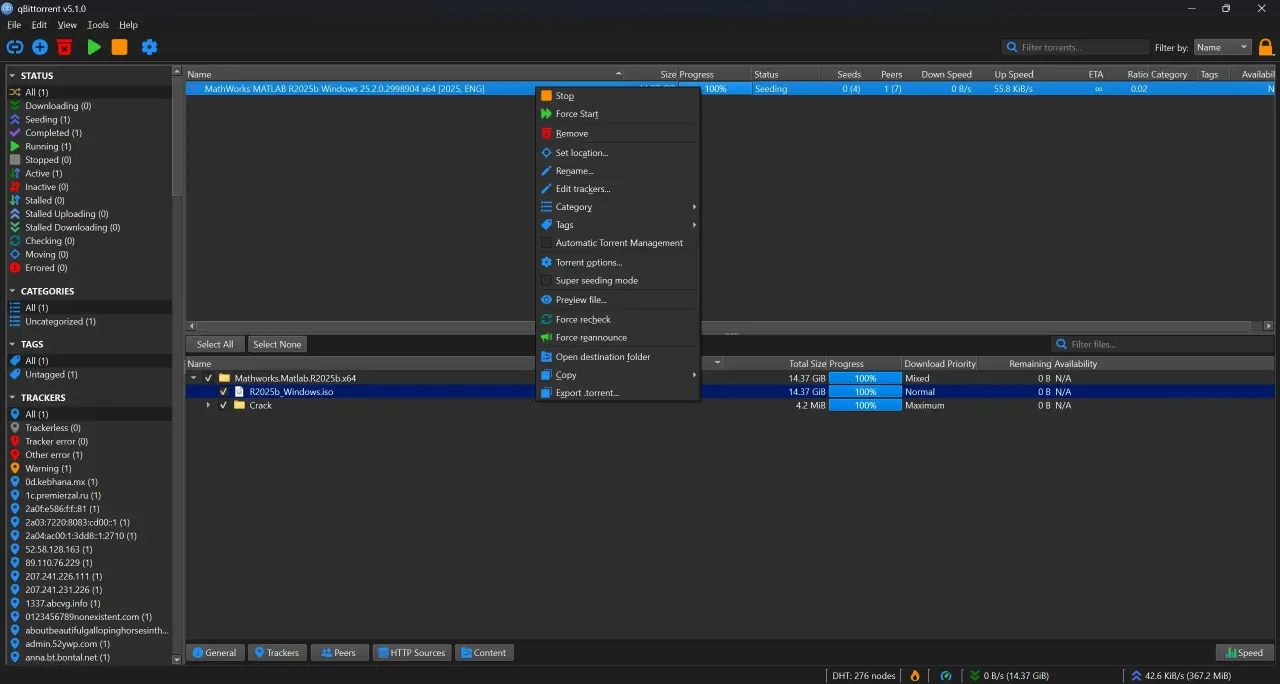Click the Add Torrent Link toolbar icon
This screenshot has height=684, width=1280.
pyautogui.click(x=14, y=47)
